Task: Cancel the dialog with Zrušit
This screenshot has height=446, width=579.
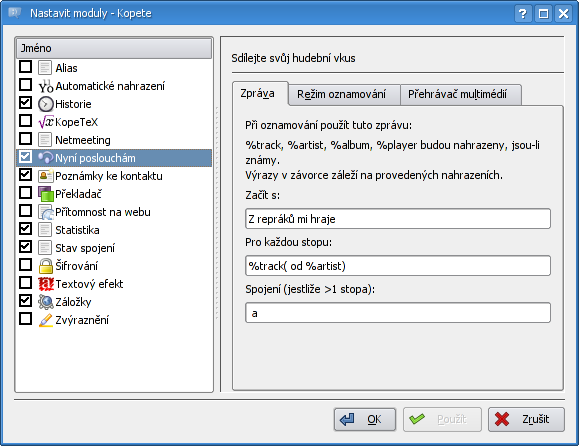Action: (x=526, y=419)
